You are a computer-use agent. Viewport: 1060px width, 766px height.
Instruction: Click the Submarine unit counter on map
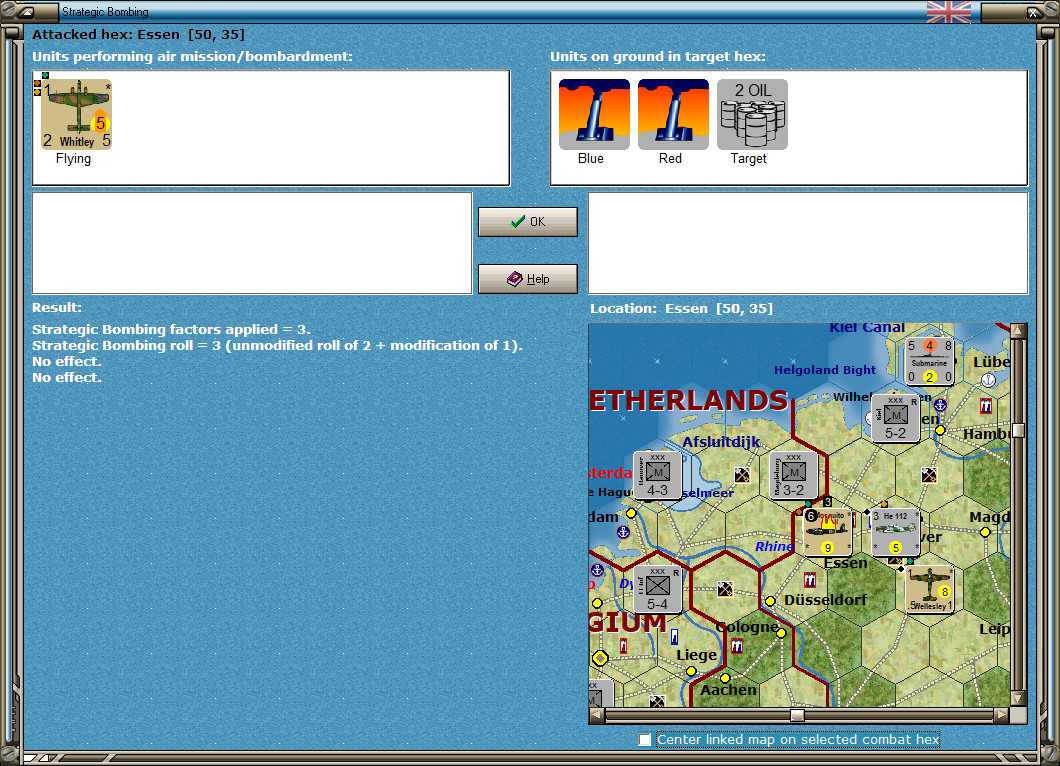coord(929,361)
